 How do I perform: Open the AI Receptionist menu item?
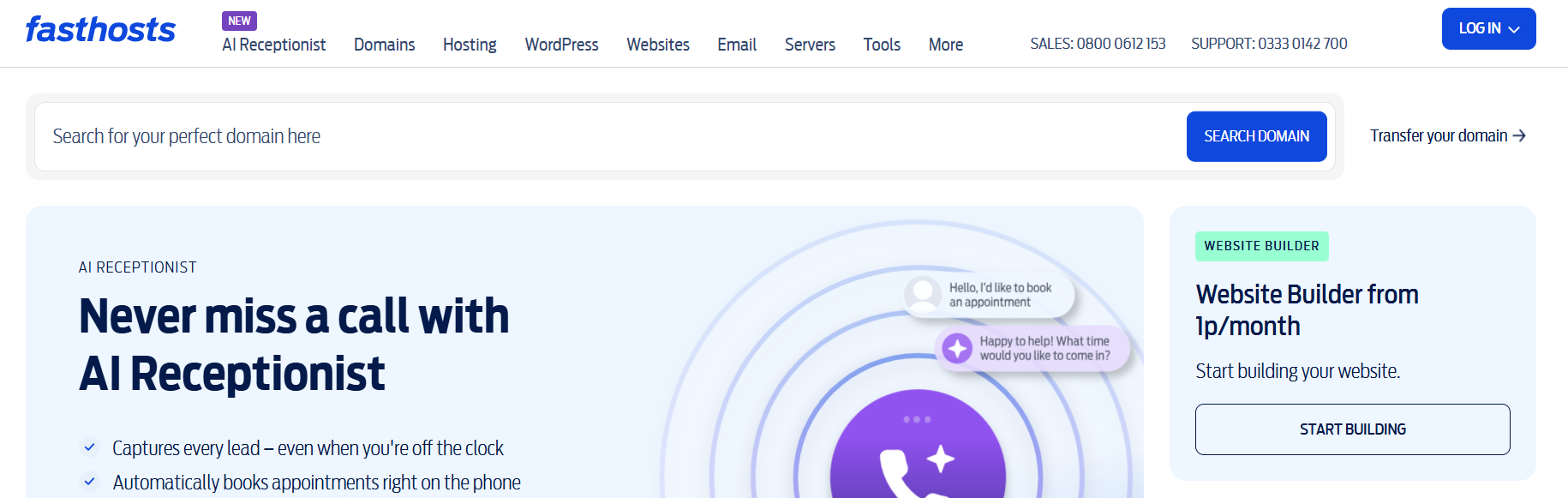pyautogui.click(x=274, y=45)
